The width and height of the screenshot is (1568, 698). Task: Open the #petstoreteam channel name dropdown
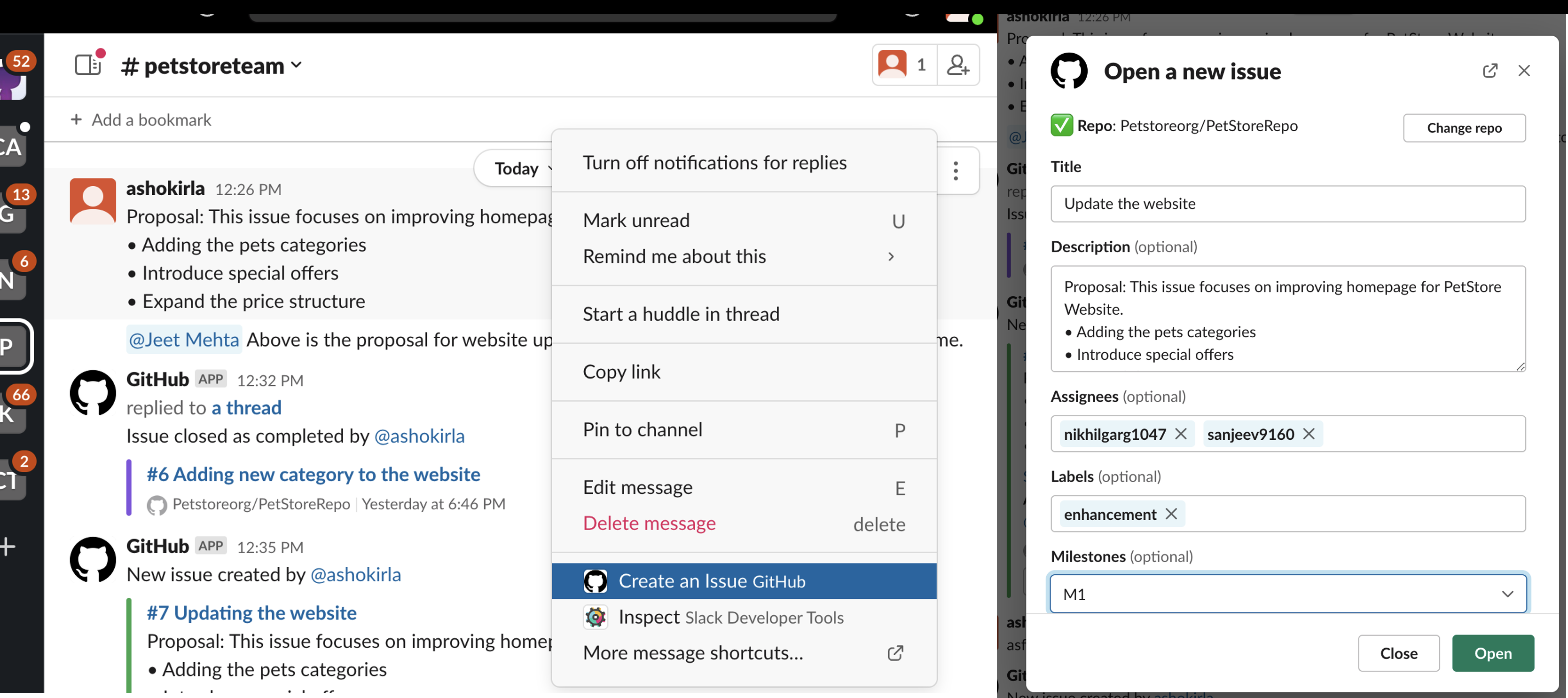[297, 66]
